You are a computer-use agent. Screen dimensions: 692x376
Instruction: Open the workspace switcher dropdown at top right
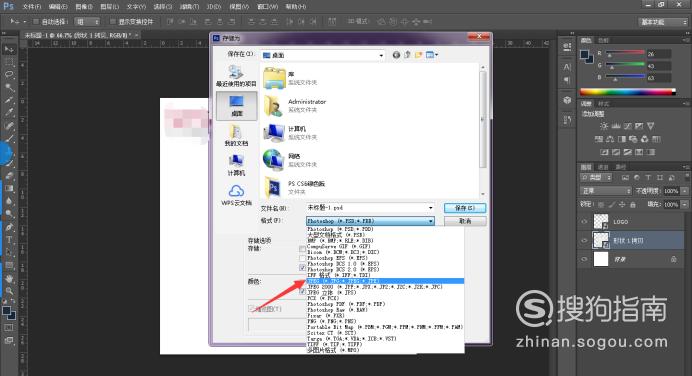tap(663, 22)
